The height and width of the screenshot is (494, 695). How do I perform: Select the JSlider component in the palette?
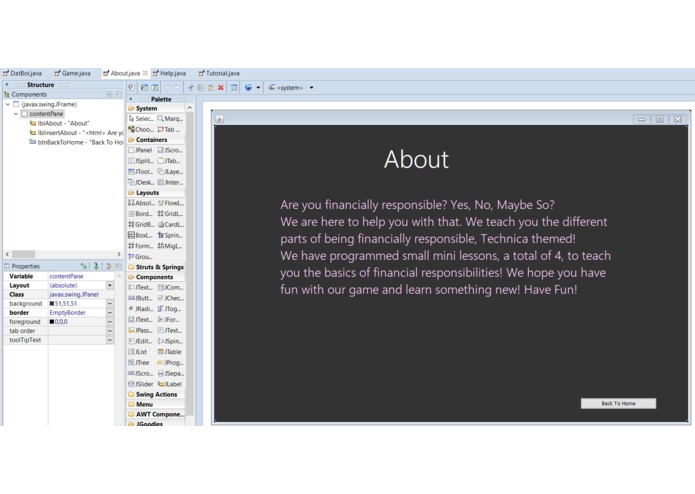tap(141, 384)
